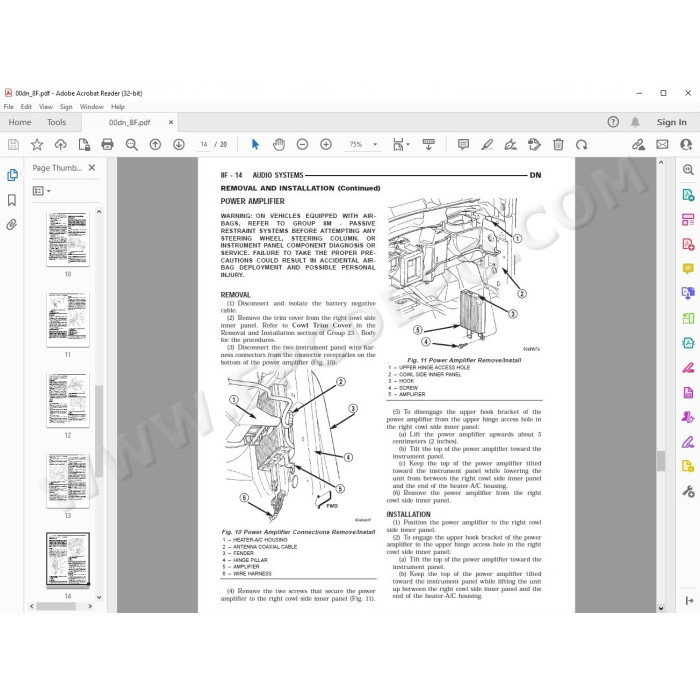Click document scroll up arrow
The image size is (700, 700).
[x=661, y=163]
